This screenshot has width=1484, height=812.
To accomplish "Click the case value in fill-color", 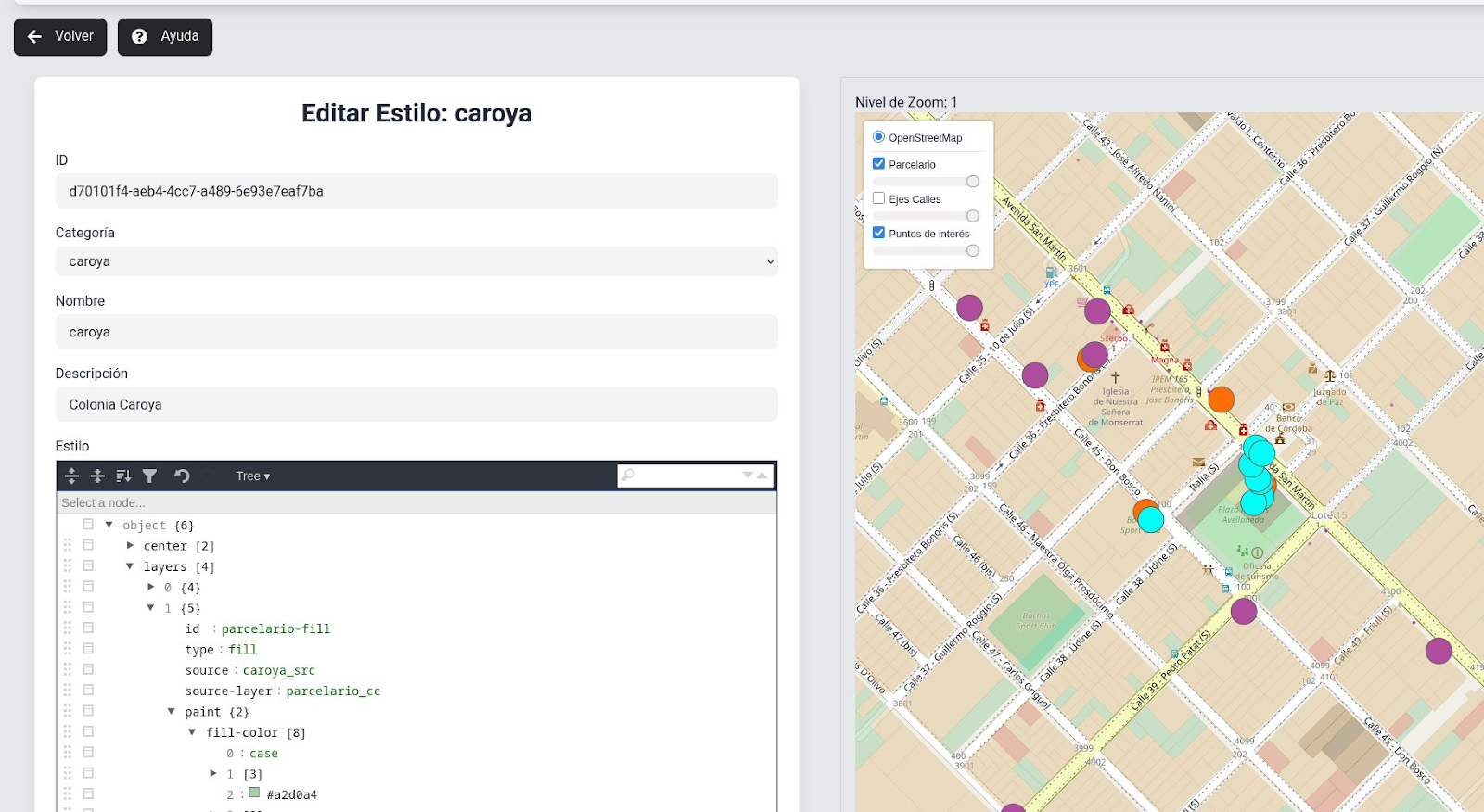I will 263,753.
